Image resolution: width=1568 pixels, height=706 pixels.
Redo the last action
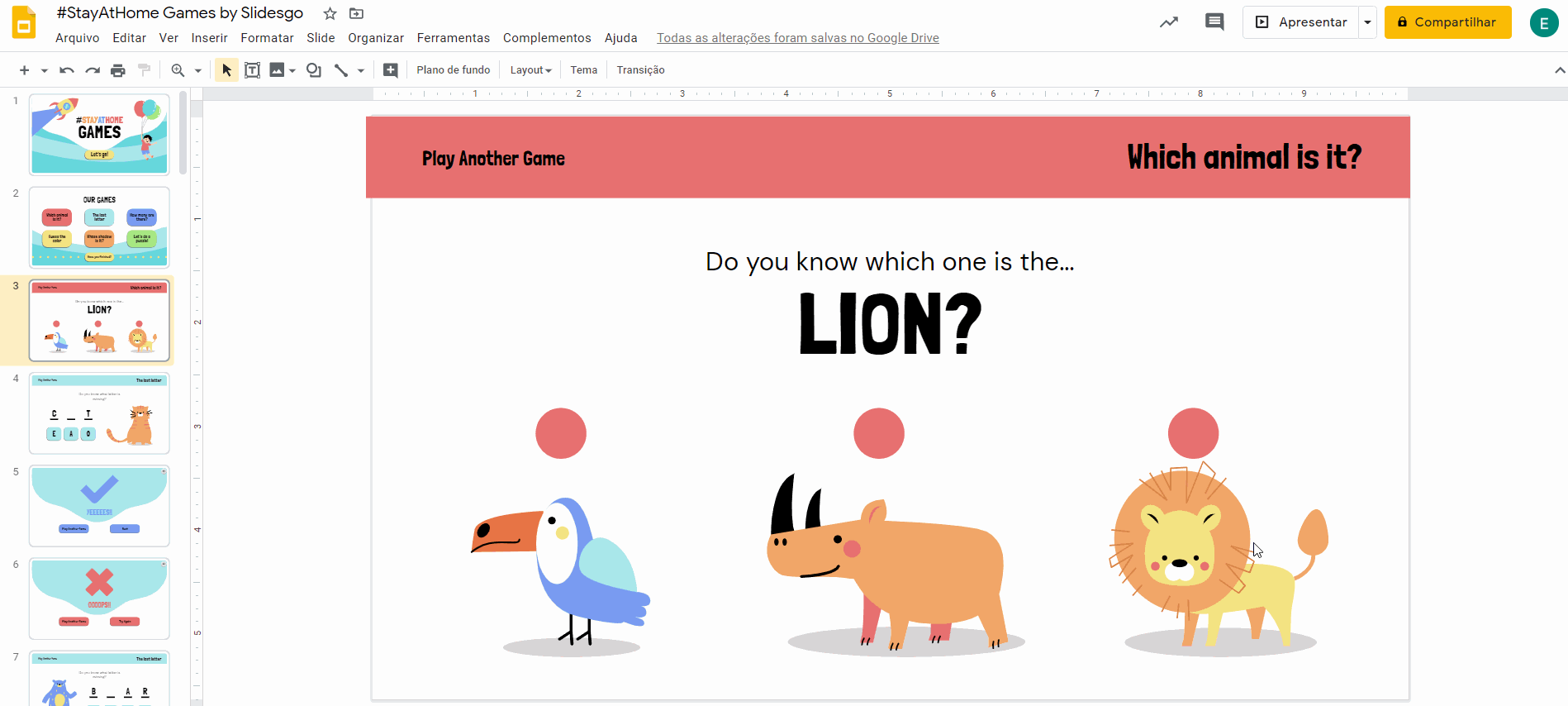pyautogui.click(x=93, y=70)
